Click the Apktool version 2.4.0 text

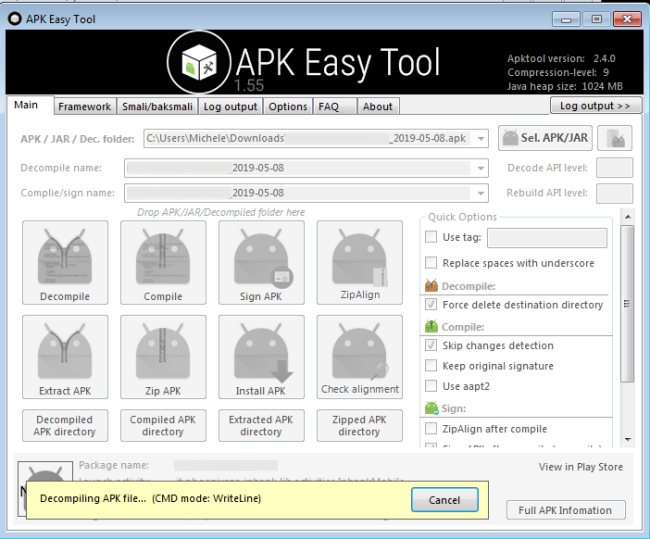[x=561, y=58]
